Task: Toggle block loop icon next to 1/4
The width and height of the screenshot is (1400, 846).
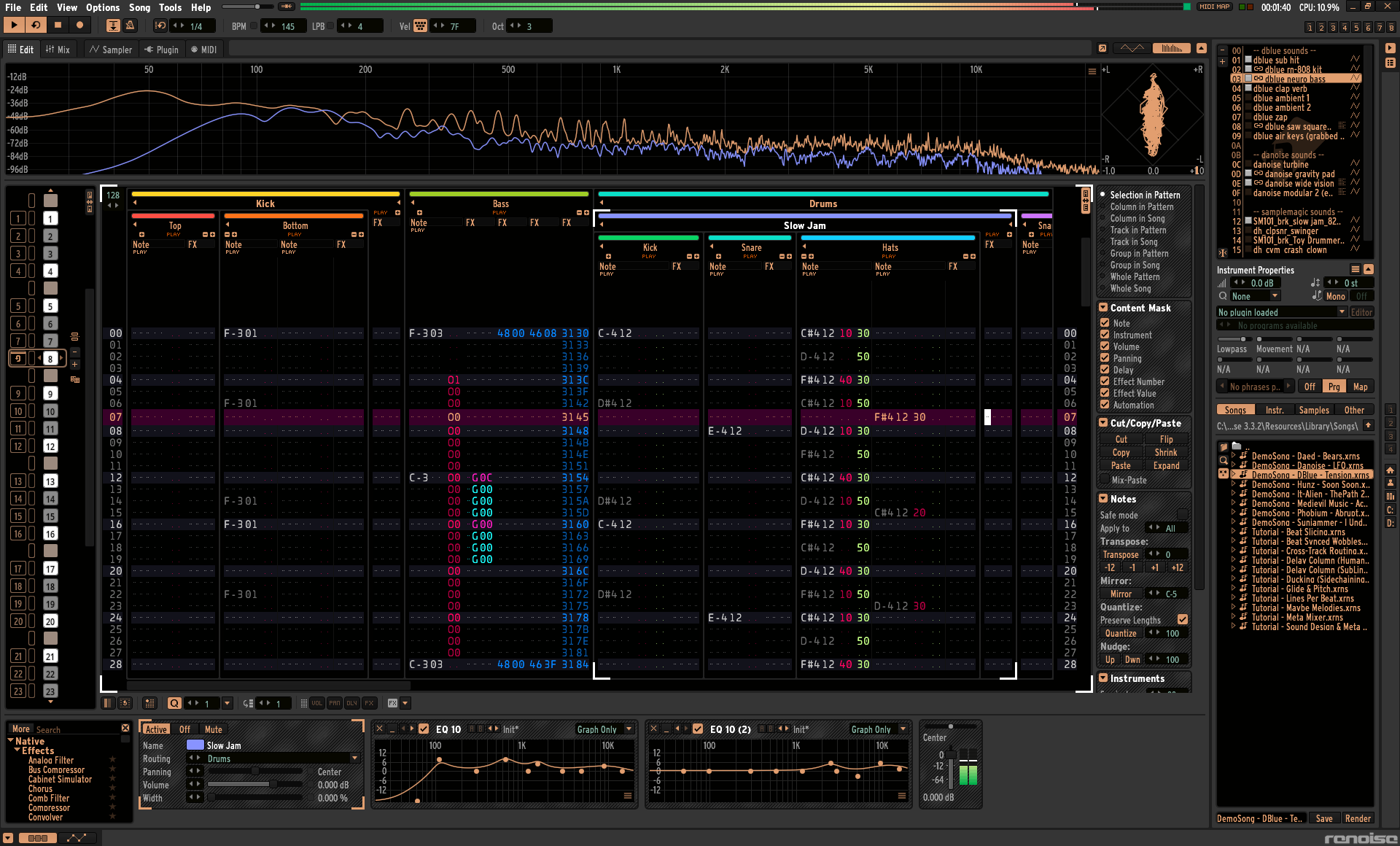Action: [x=160, y=26]
